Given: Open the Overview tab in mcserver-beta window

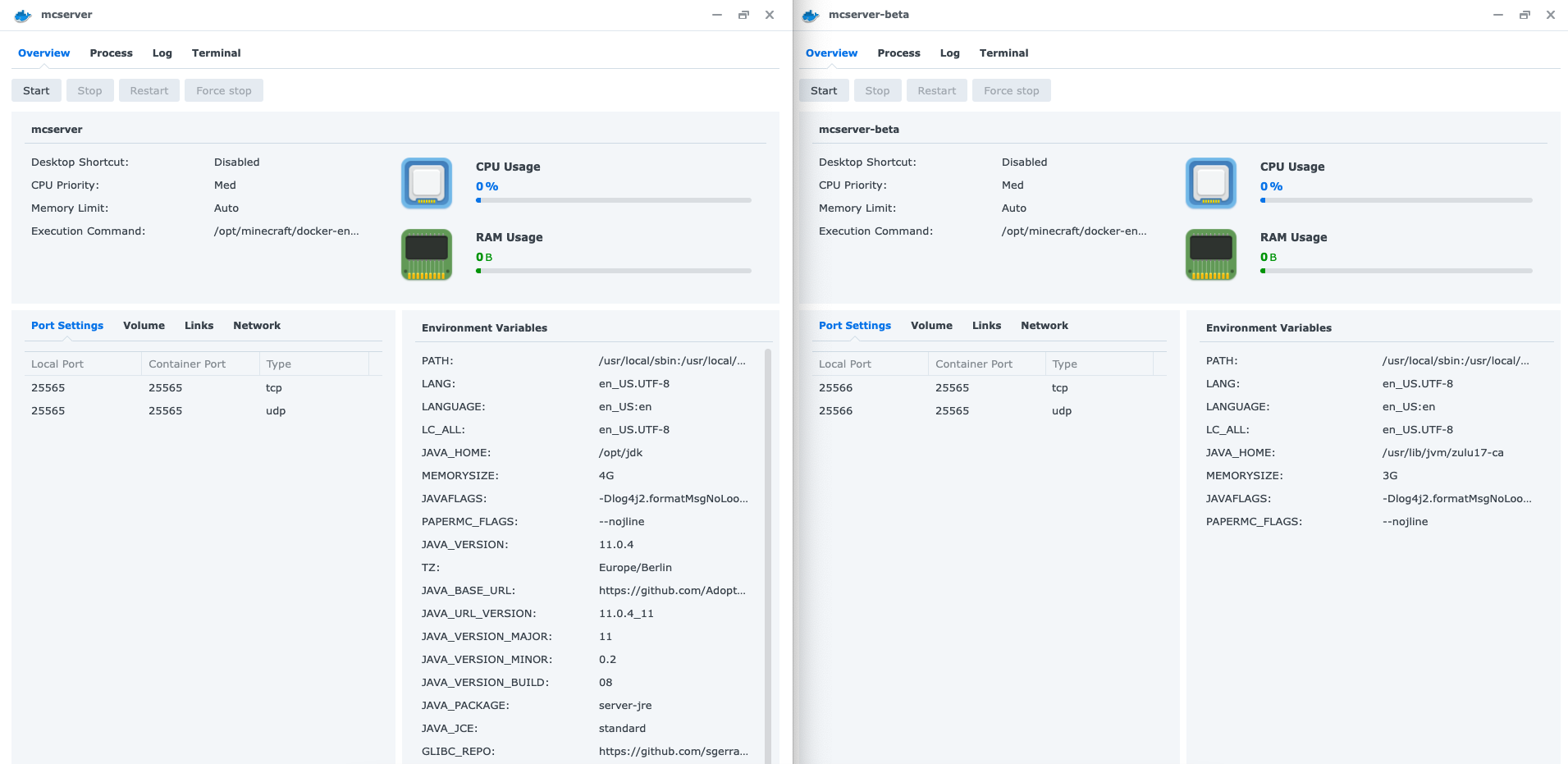Looking at the screenshot, I should click(832, 53).
